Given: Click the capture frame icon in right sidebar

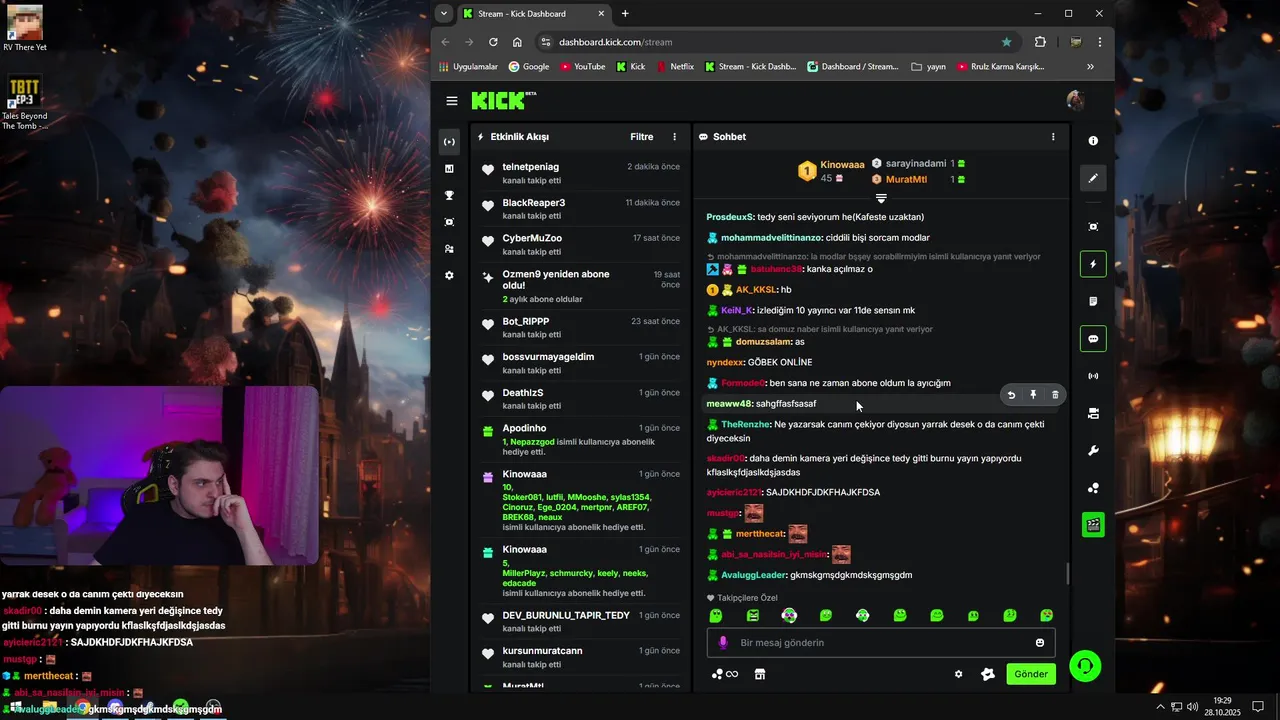Looking at the screenshot, I should pos(1093,227).
